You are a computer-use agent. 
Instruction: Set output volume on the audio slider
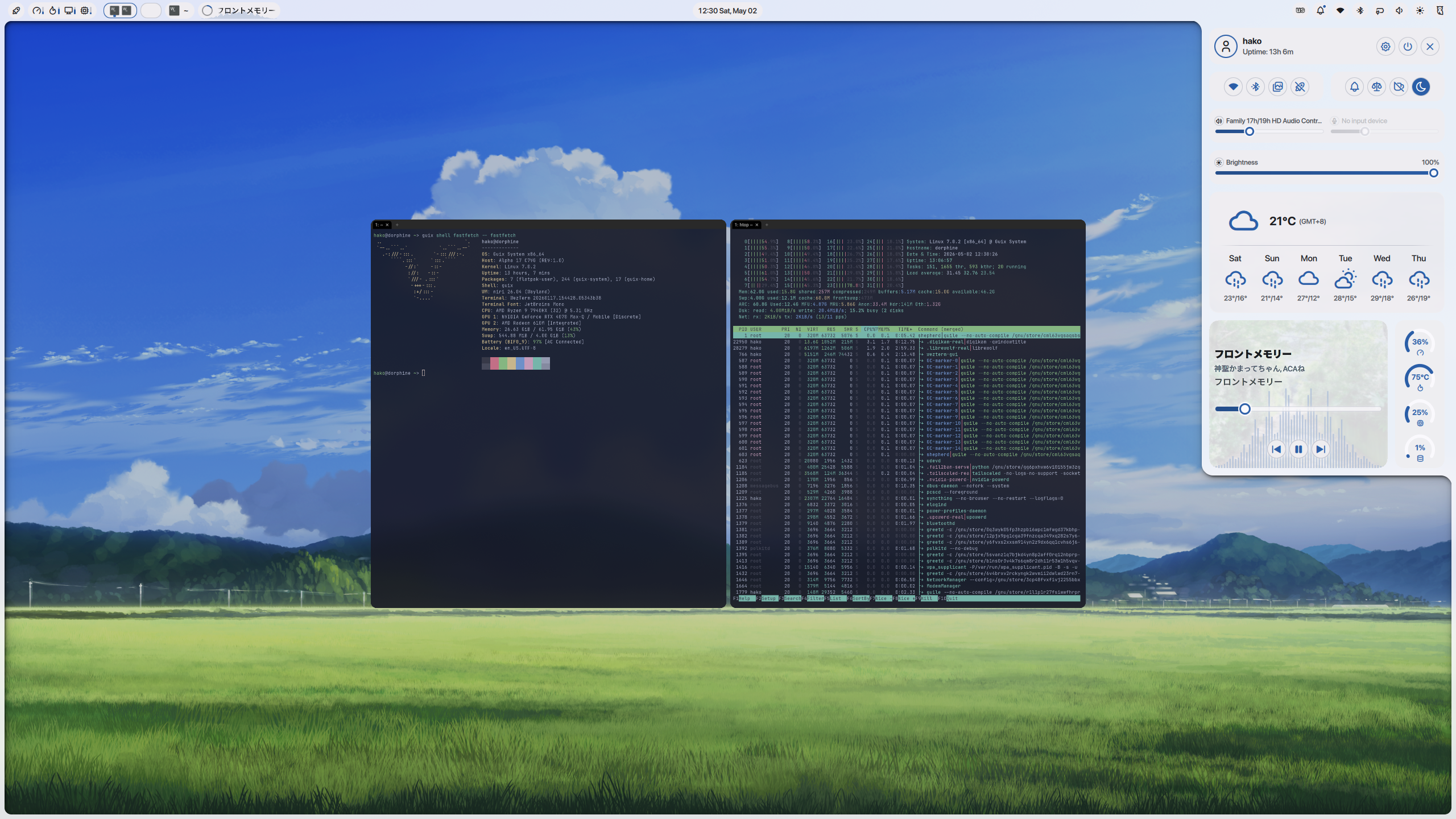[1269, 131]
